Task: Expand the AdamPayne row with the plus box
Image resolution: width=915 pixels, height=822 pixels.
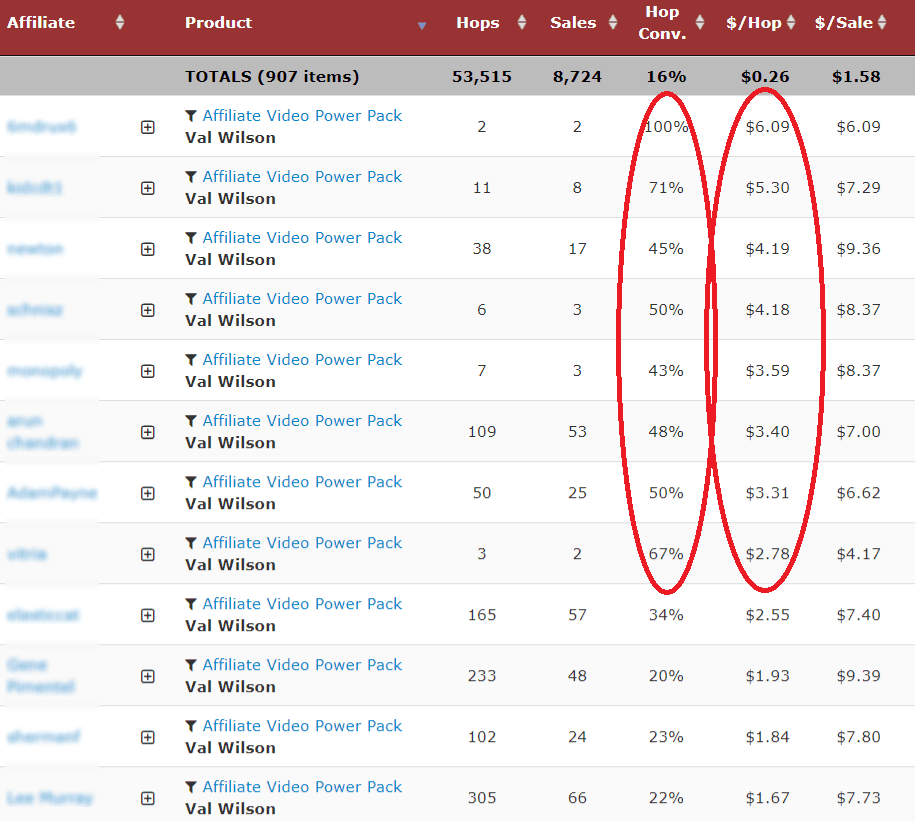Action: pos(148,493)
